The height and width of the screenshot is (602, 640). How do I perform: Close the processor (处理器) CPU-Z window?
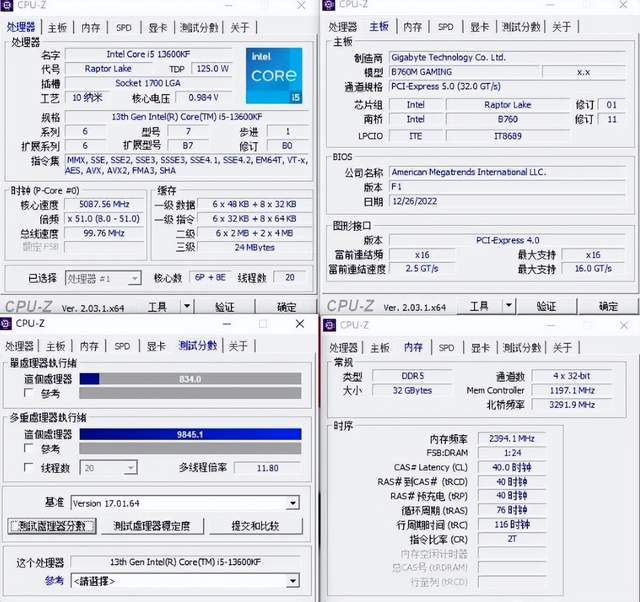click(x=301, y=5)
